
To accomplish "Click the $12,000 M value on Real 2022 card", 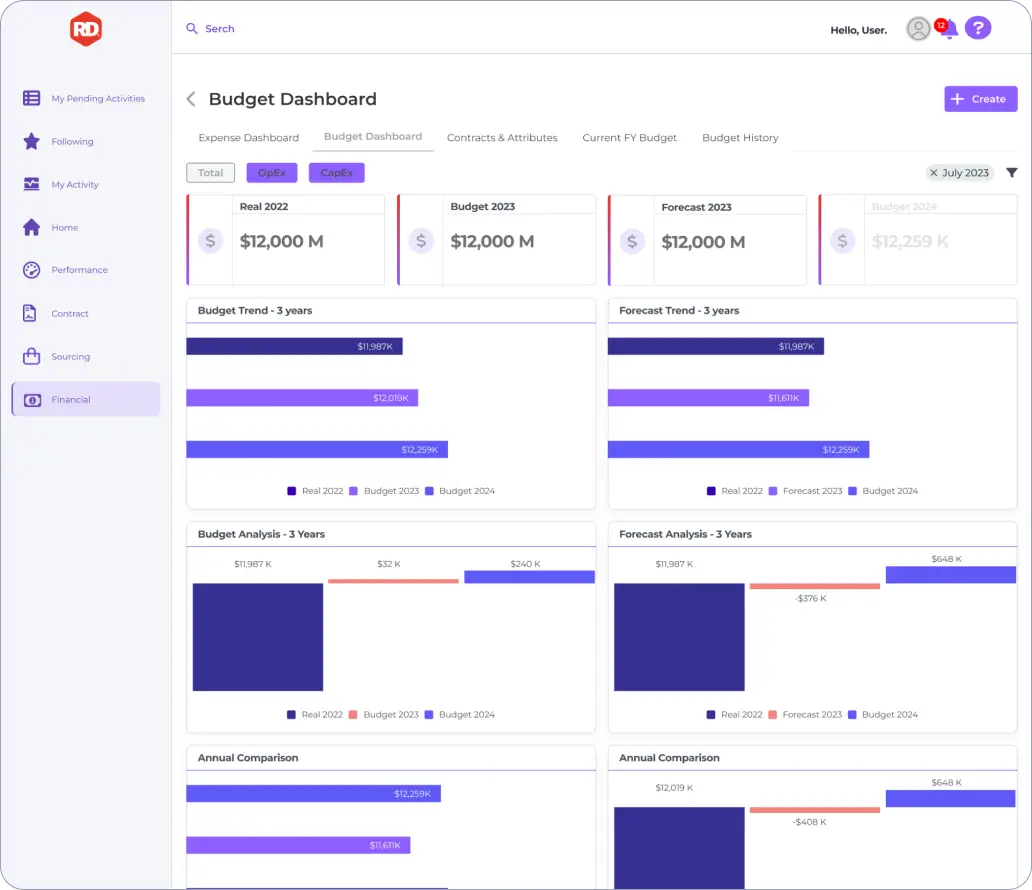I will pos(282,242).
